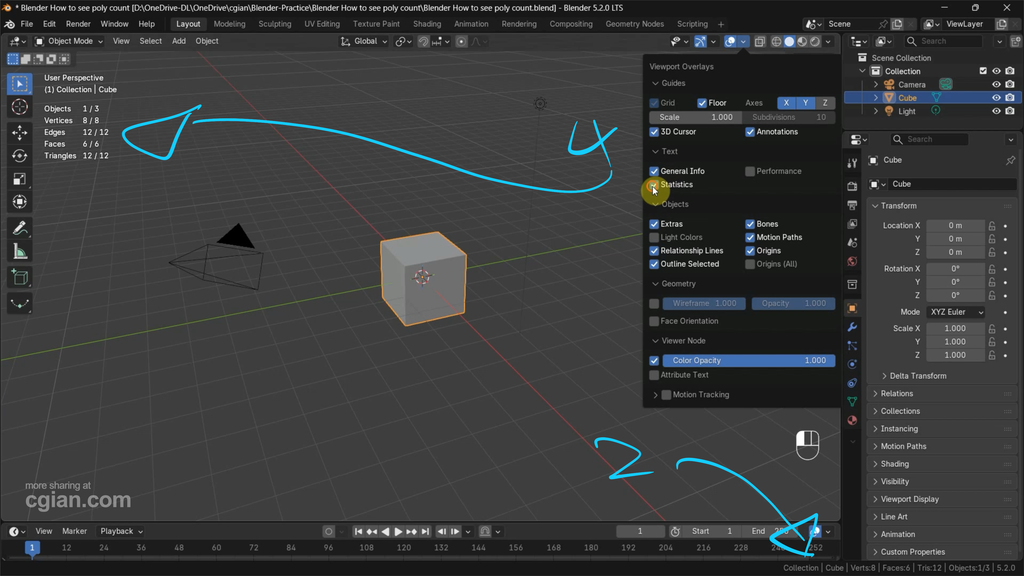This screenshot has height=576, width=1024.
Task: Select the Add Cube tool
Action: 20,278
